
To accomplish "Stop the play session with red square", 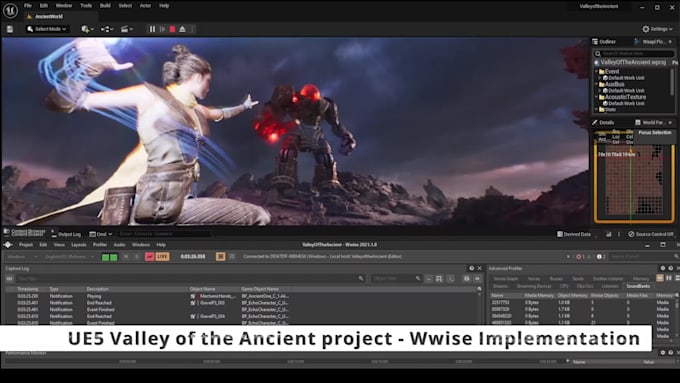I will click(172, 29).
